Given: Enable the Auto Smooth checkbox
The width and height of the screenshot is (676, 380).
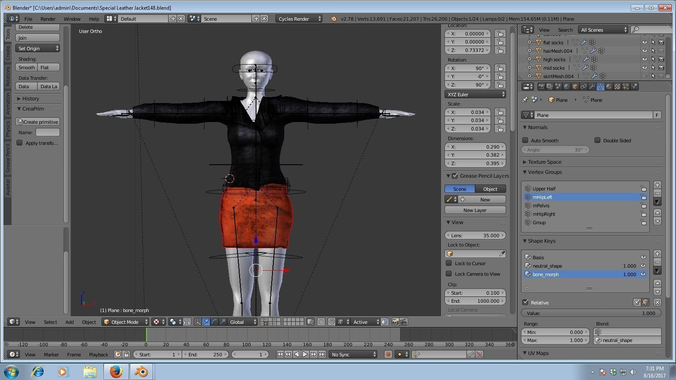Looking at the screenshot, I should [525, 140].
